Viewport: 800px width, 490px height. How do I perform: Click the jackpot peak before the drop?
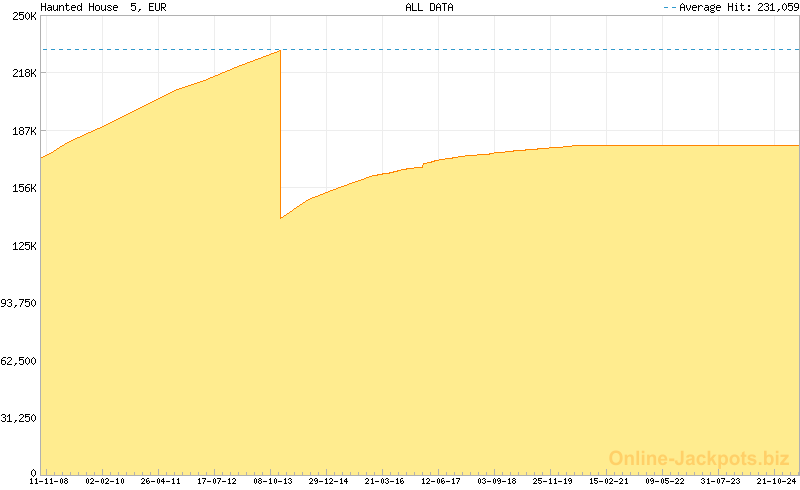coord(279,51)
